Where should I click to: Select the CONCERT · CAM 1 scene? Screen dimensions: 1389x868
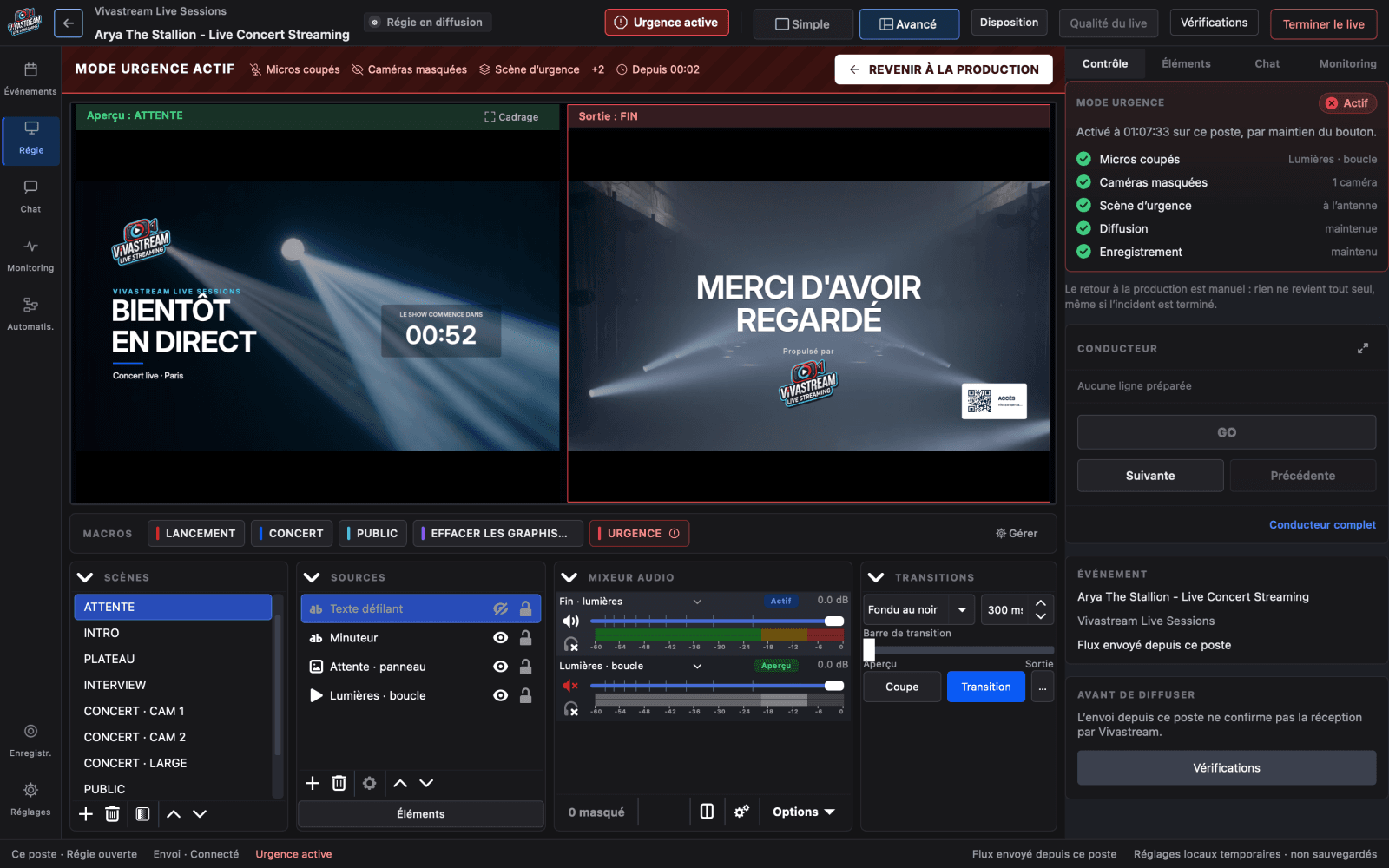pyautogui.click(x=174, y=712)
